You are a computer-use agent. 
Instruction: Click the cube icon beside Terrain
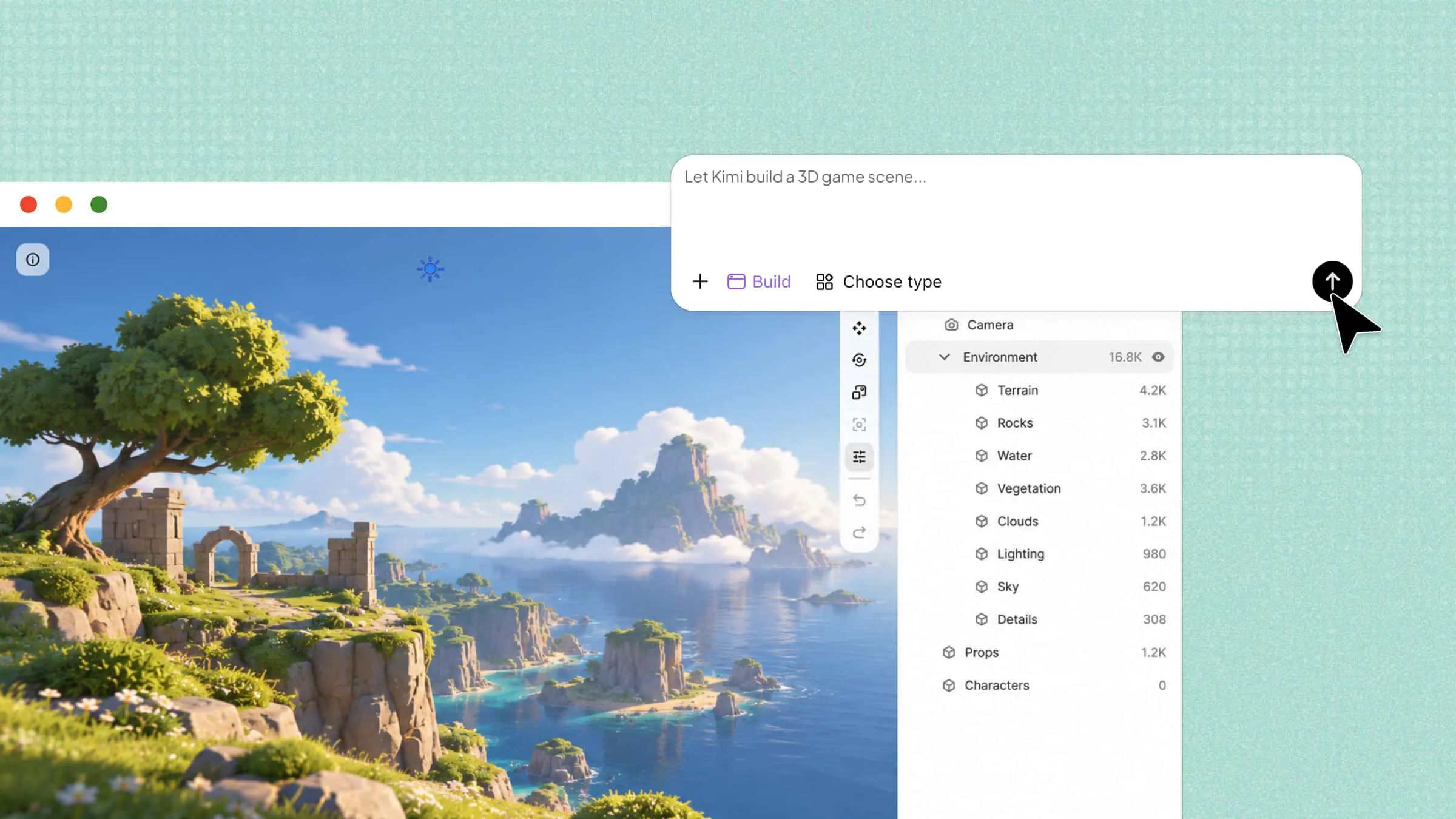pyautogui.click(x=982, y=390)
